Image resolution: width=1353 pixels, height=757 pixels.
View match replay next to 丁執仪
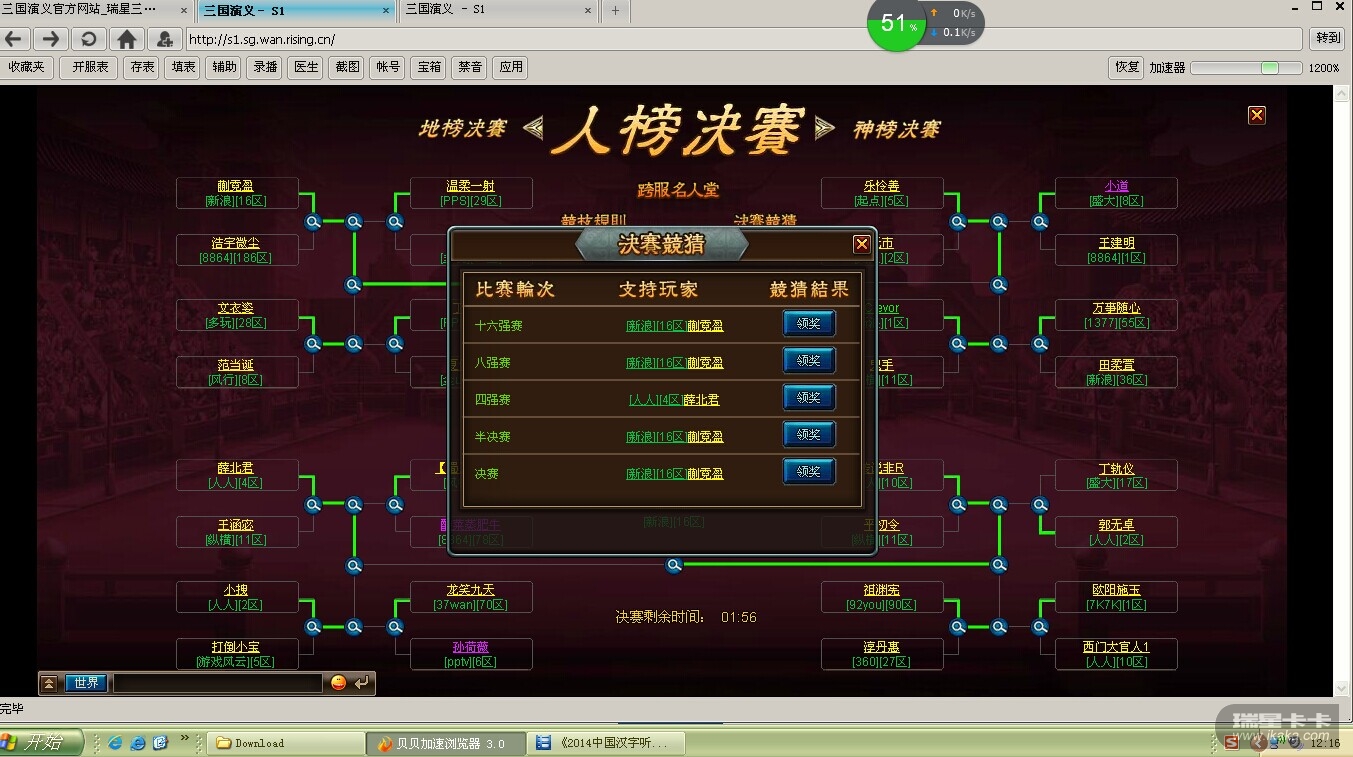tap(1040, 505)
